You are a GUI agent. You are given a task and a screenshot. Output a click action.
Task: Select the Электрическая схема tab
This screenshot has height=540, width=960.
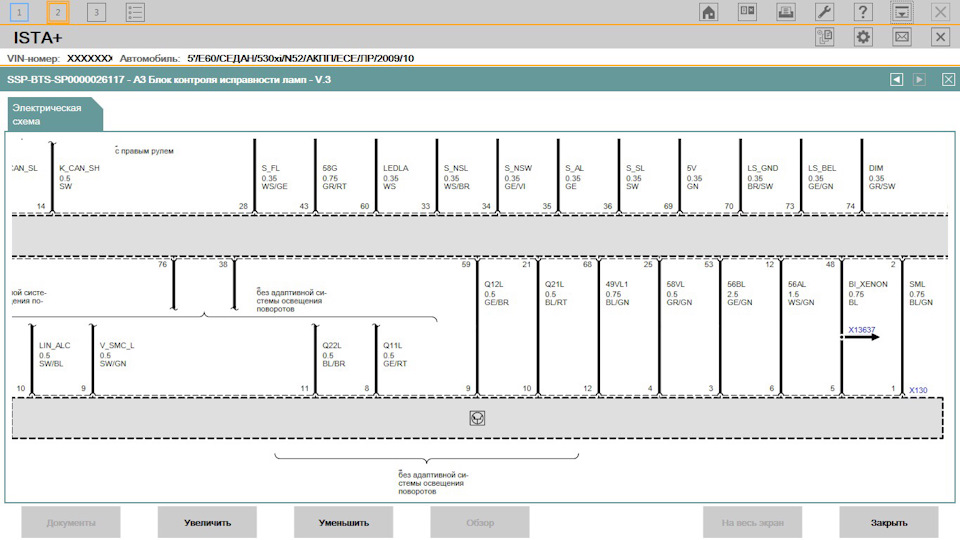[x=54, y=114]
